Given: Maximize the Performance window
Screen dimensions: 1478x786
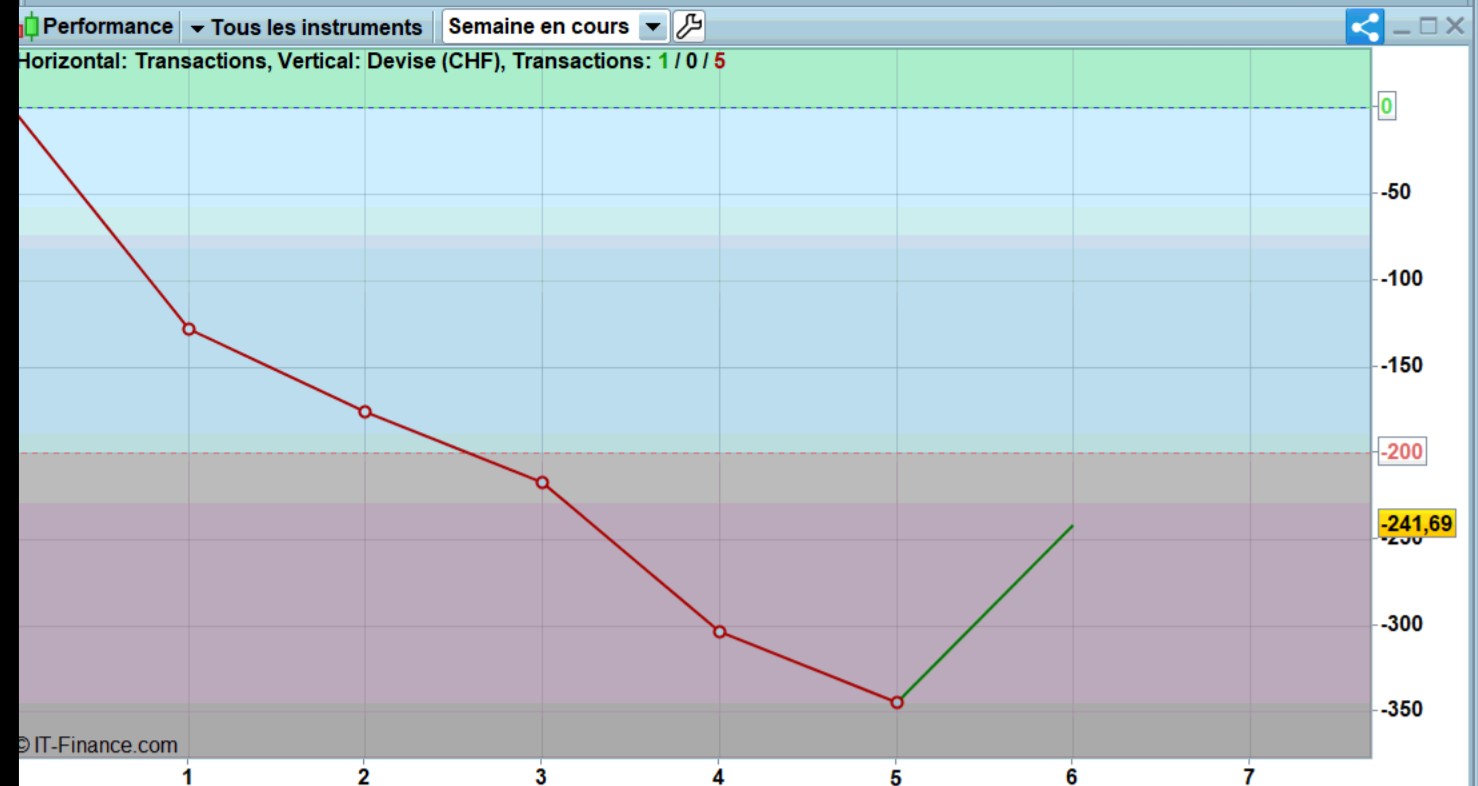Looking at the screenshot, I should (x=1428, y=26).
